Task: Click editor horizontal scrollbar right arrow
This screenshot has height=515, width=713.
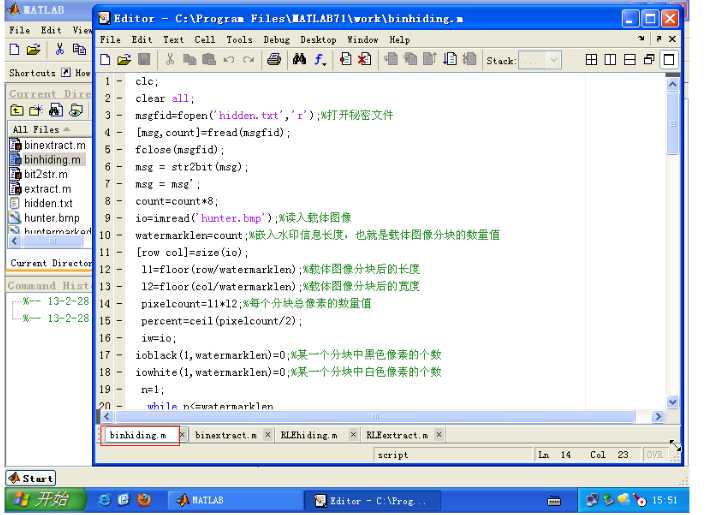Action: pyautogui.click(x=658, y=417)
